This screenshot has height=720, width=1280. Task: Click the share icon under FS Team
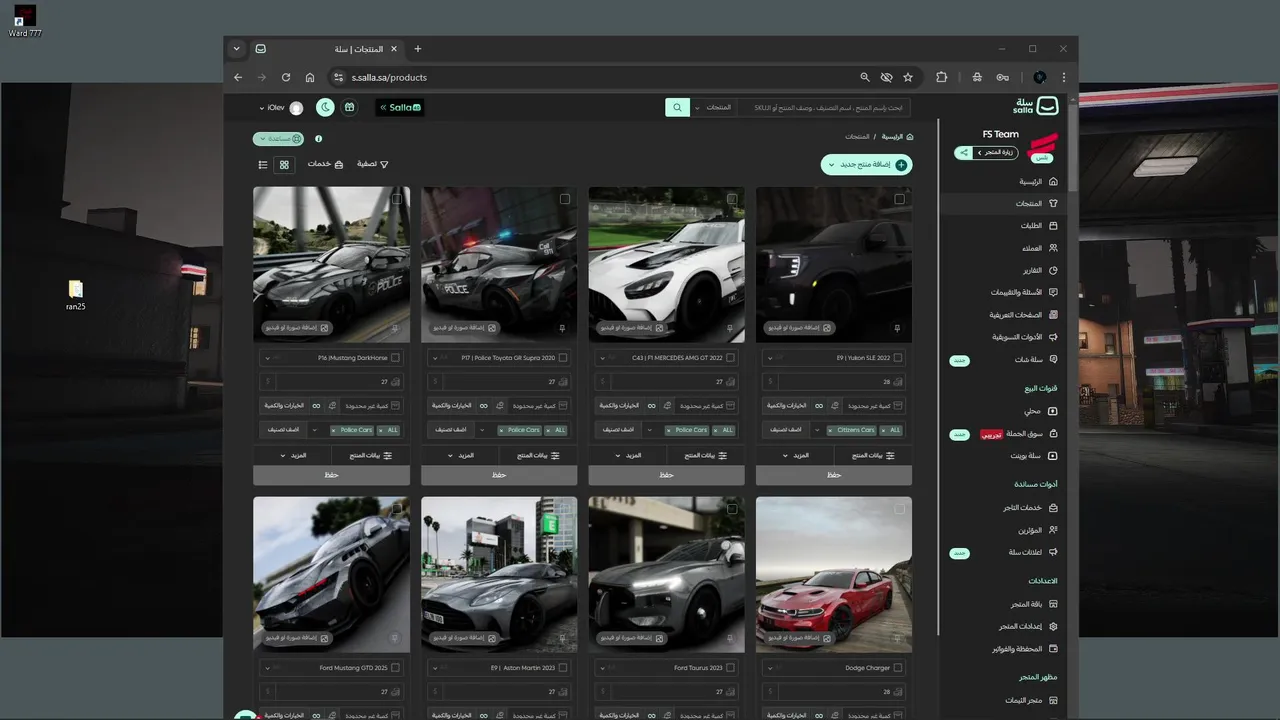963,153
